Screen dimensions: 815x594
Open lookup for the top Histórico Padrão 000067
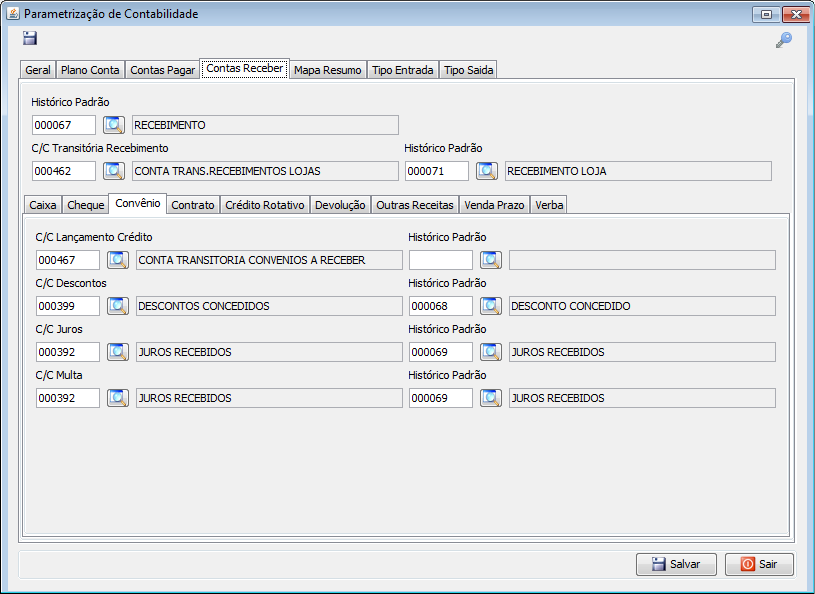click(114, 125)
